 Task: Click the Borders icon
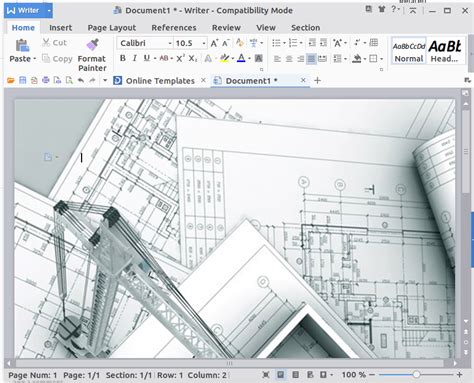click(373, 59)
